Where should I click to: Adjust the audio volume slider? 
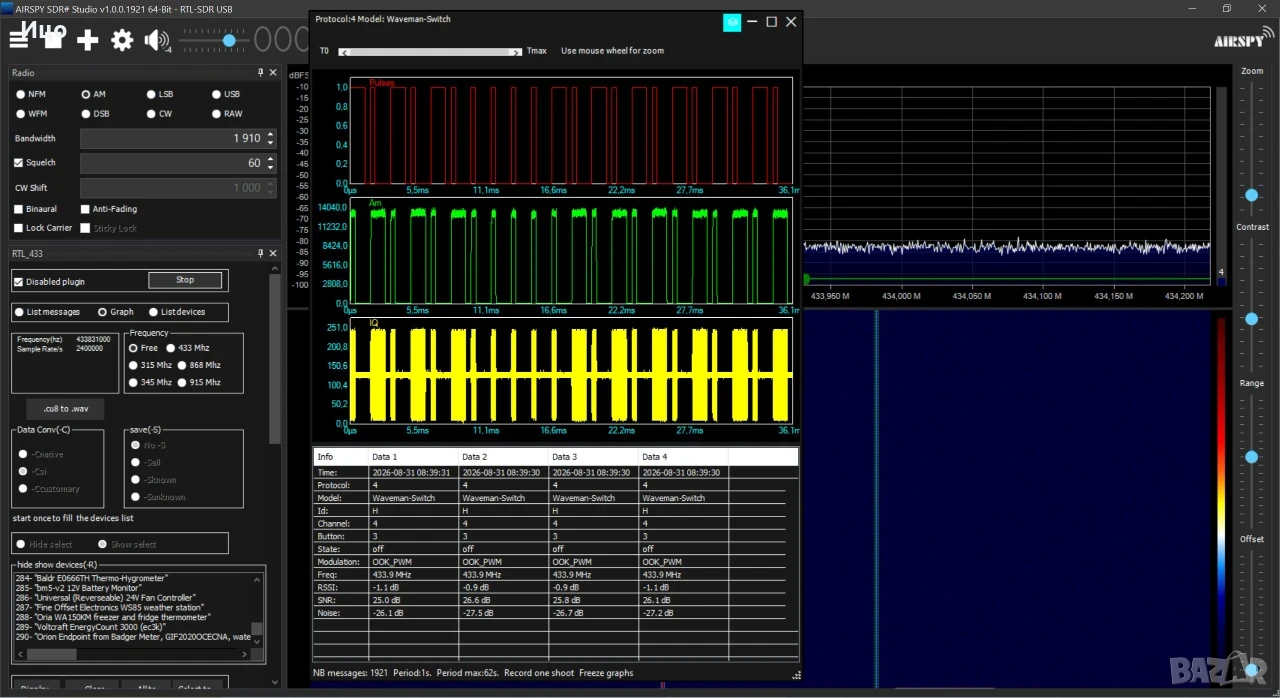(x=229, y=40)
